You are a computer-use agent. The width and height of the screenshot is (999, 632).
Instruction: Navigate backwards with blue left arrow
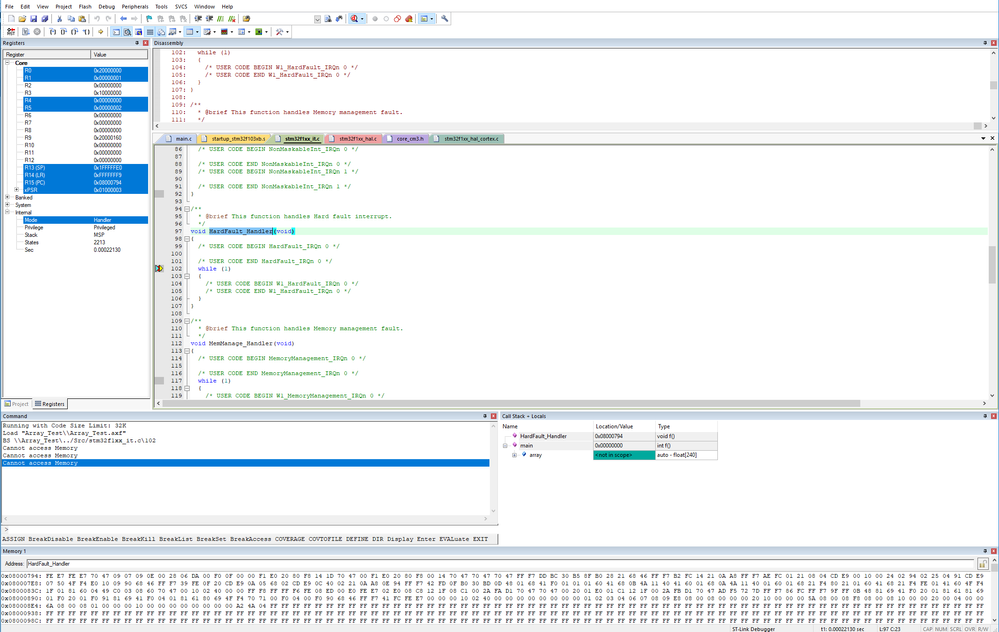click(123, 18)
